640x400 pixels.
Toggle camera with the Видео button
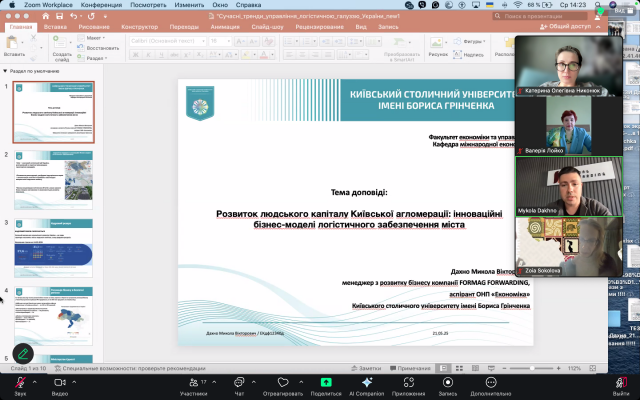(x=59, y=383)
